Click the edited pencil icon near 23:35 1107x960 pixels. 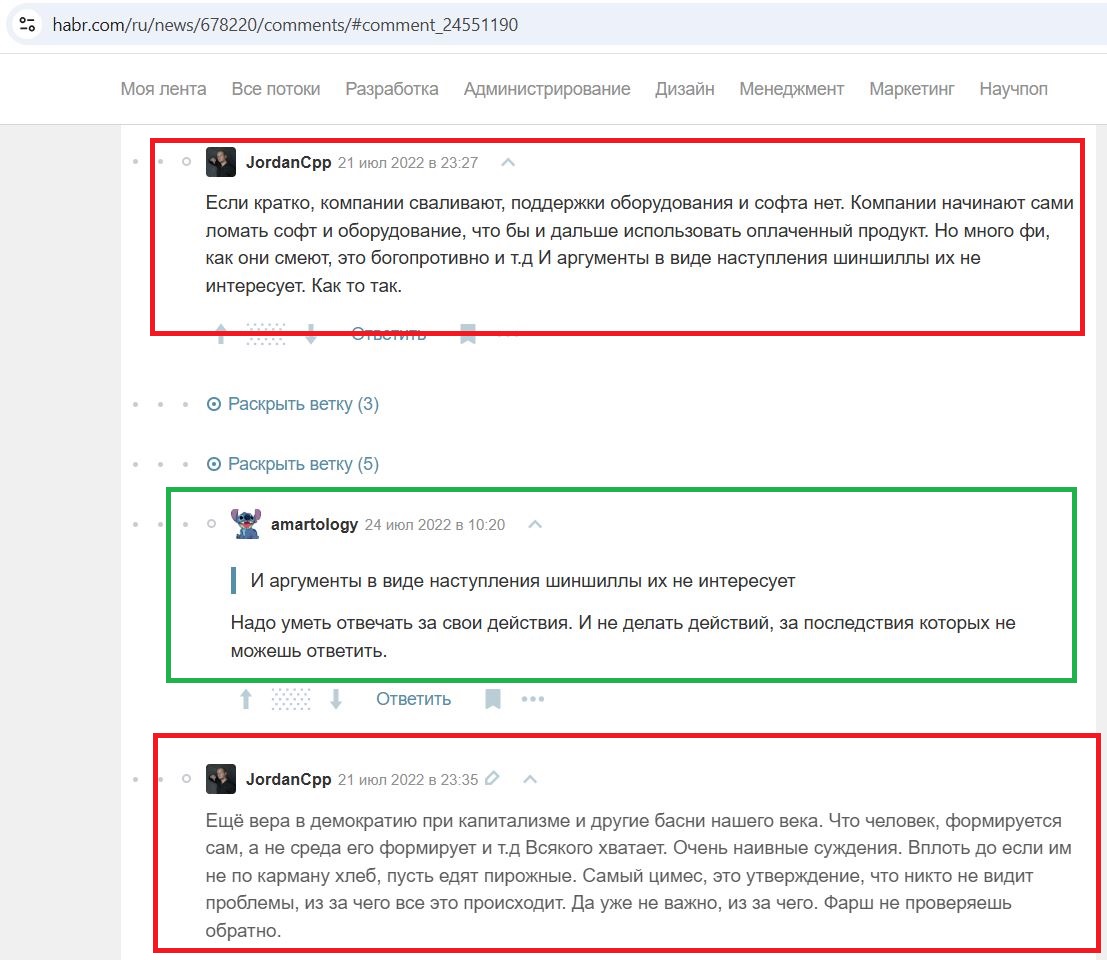pyautogui.click(x=493, y=778)
